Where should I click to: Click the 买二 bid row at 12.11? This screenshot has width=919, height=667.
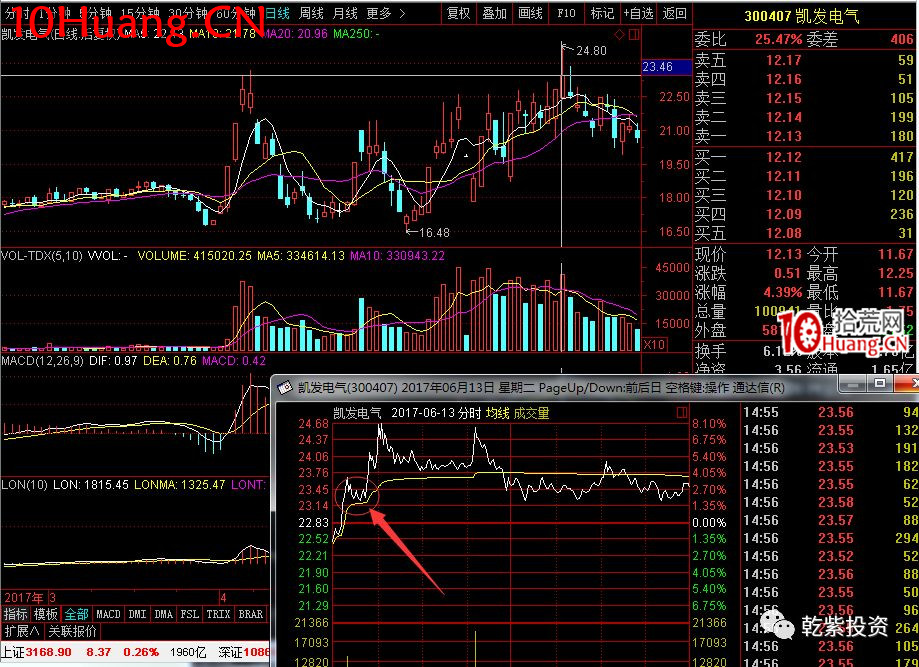point(805,176)
